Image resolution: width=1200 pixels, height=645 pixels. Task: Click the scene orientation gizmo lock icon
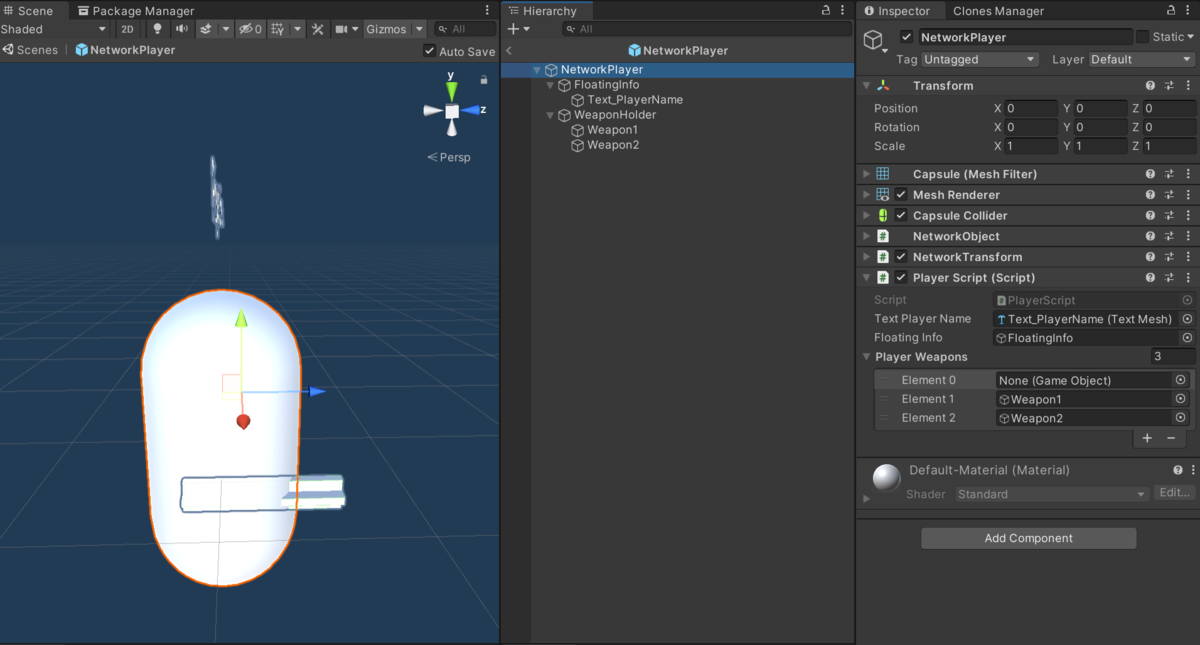tap(484, 79)
